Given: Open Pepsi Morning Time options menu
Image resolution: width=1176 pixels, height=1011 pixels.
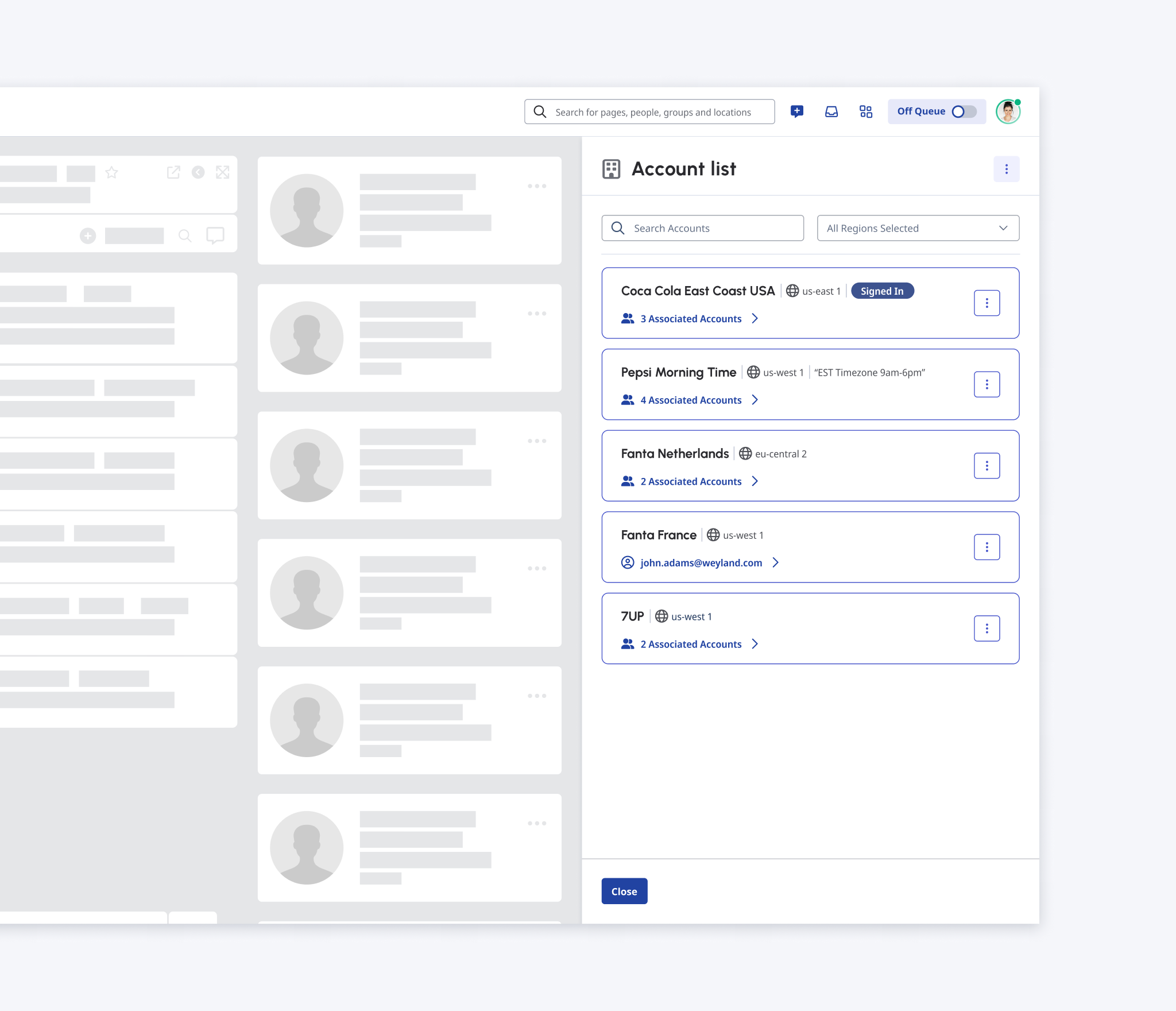Looking at the screenshot, I should click(987, 384).
